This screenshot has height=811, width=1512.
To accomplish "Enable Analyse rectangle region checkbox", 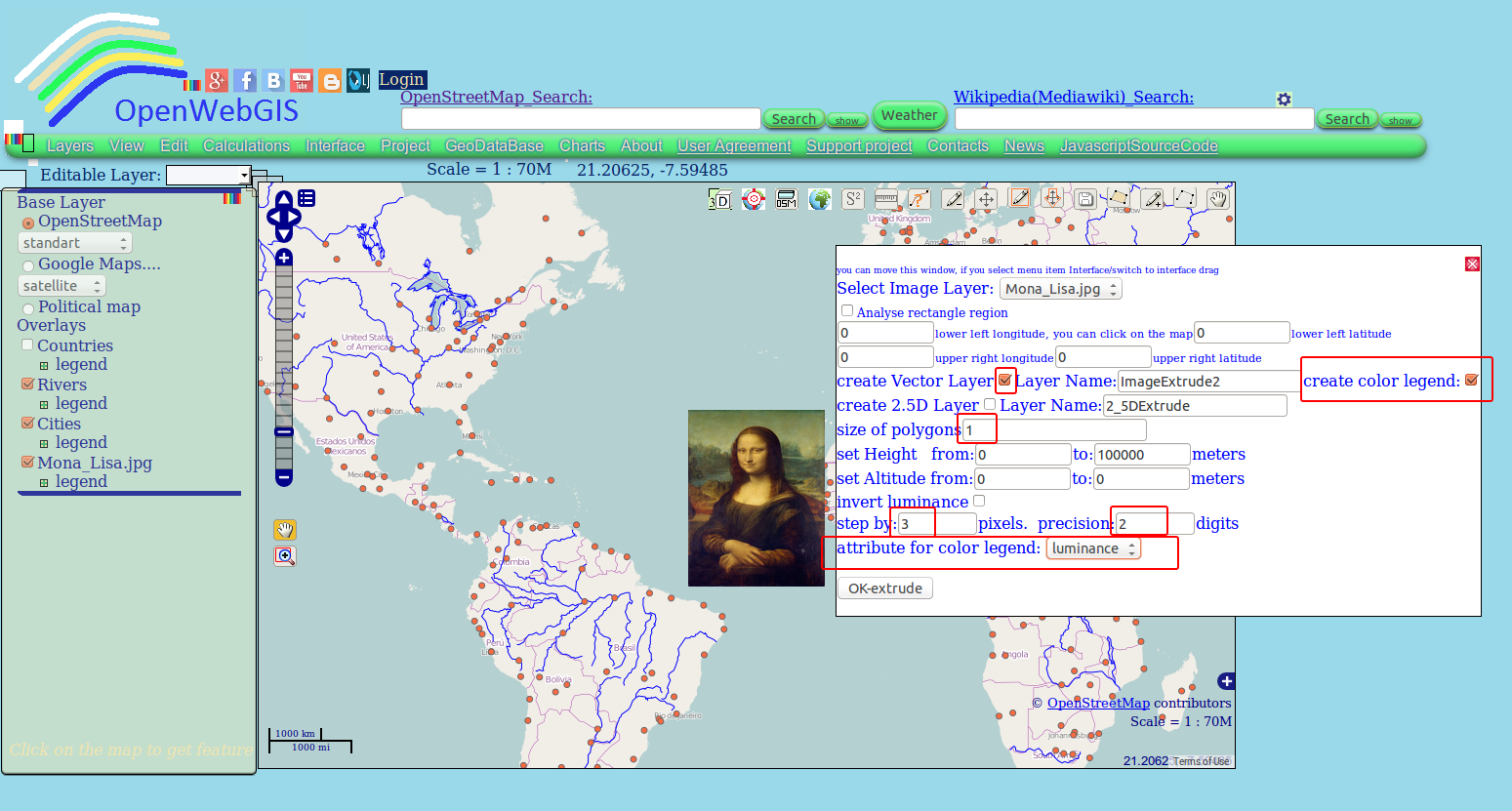I will point(847,310).
